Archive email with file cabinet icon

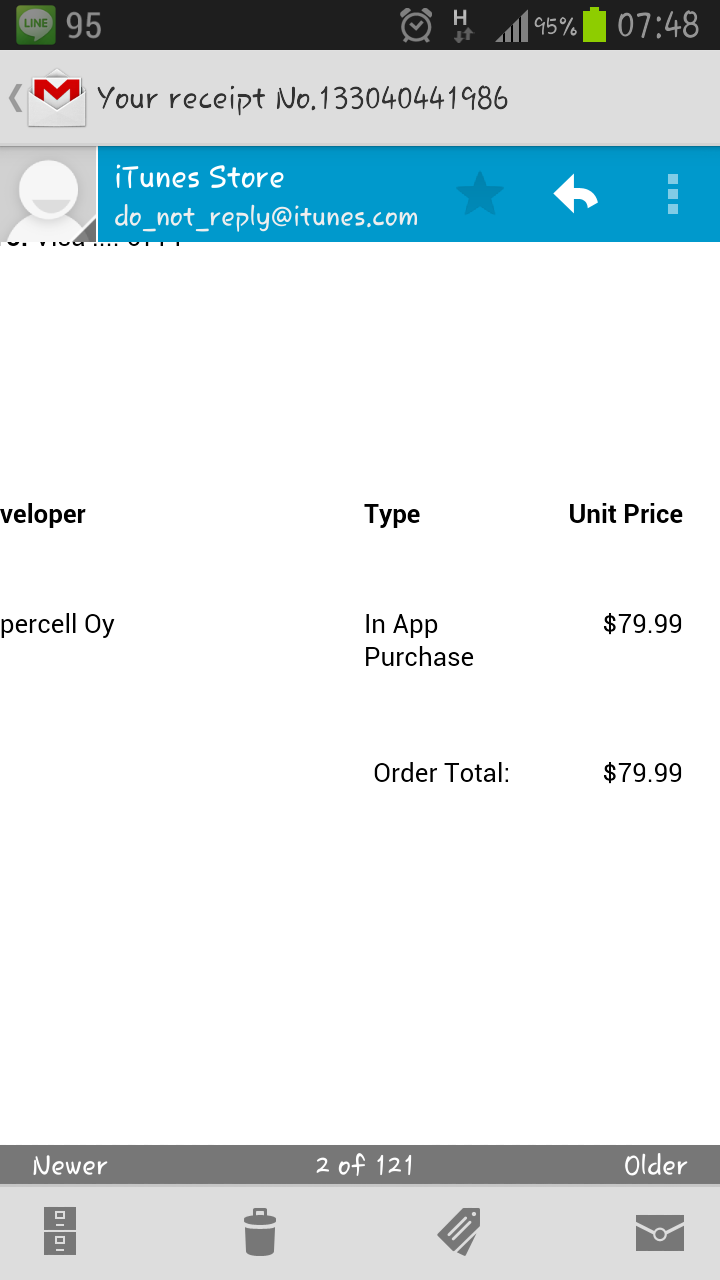pyautogui.click(x=60, y=1231)
